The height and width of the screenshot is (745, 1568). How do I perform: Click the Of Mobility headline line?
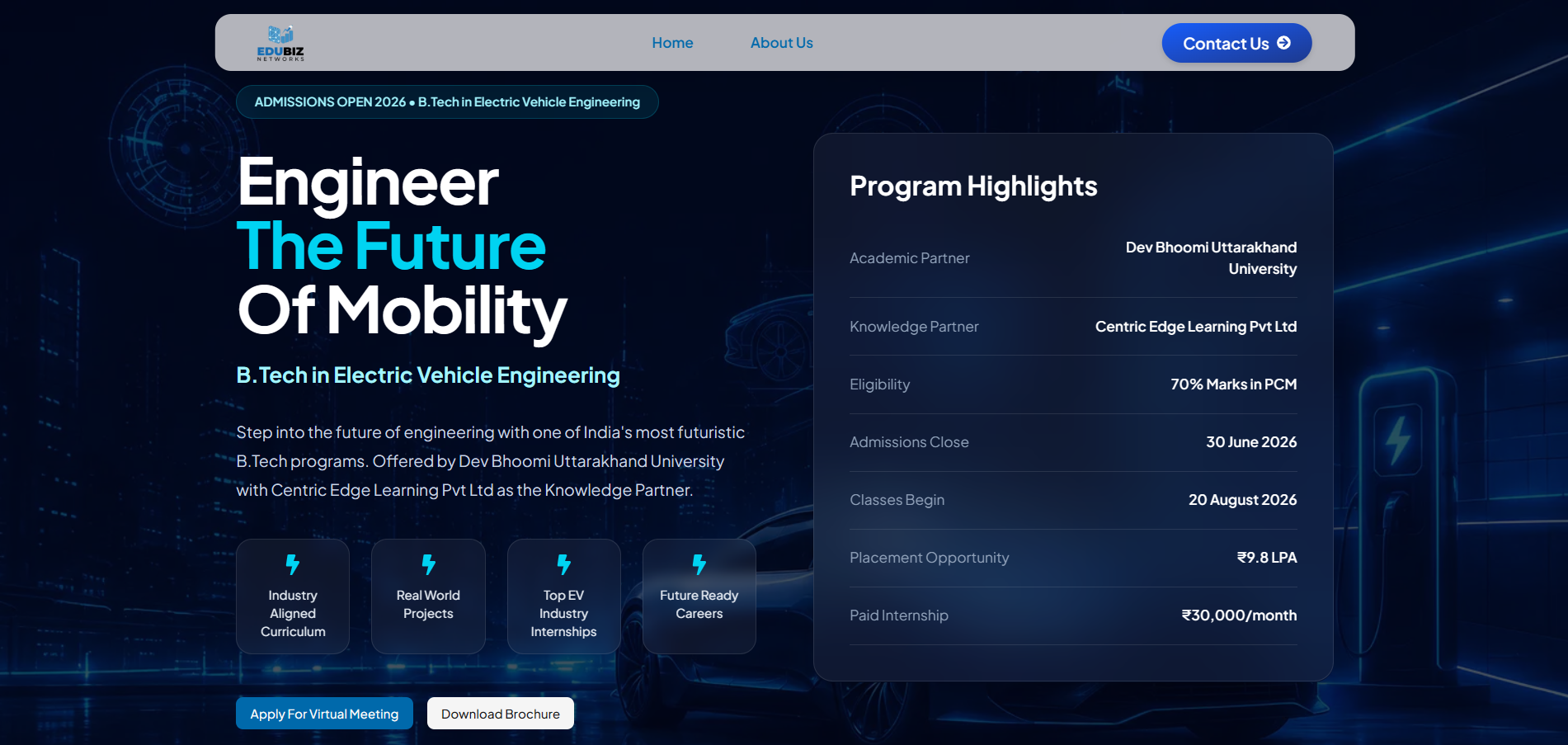point(402,312)
